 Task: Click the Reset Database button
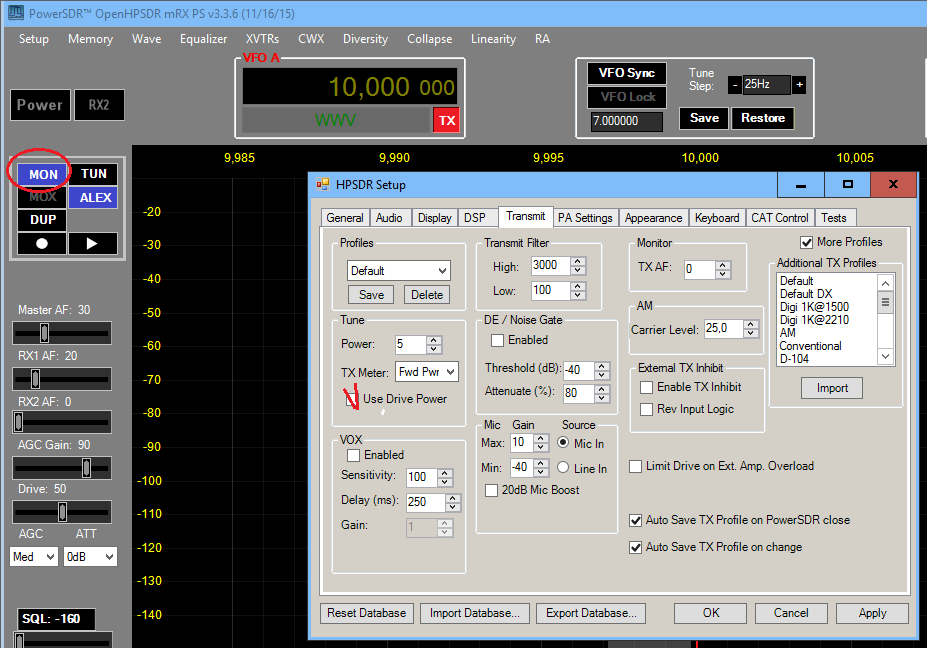click(x=367, y=614)
